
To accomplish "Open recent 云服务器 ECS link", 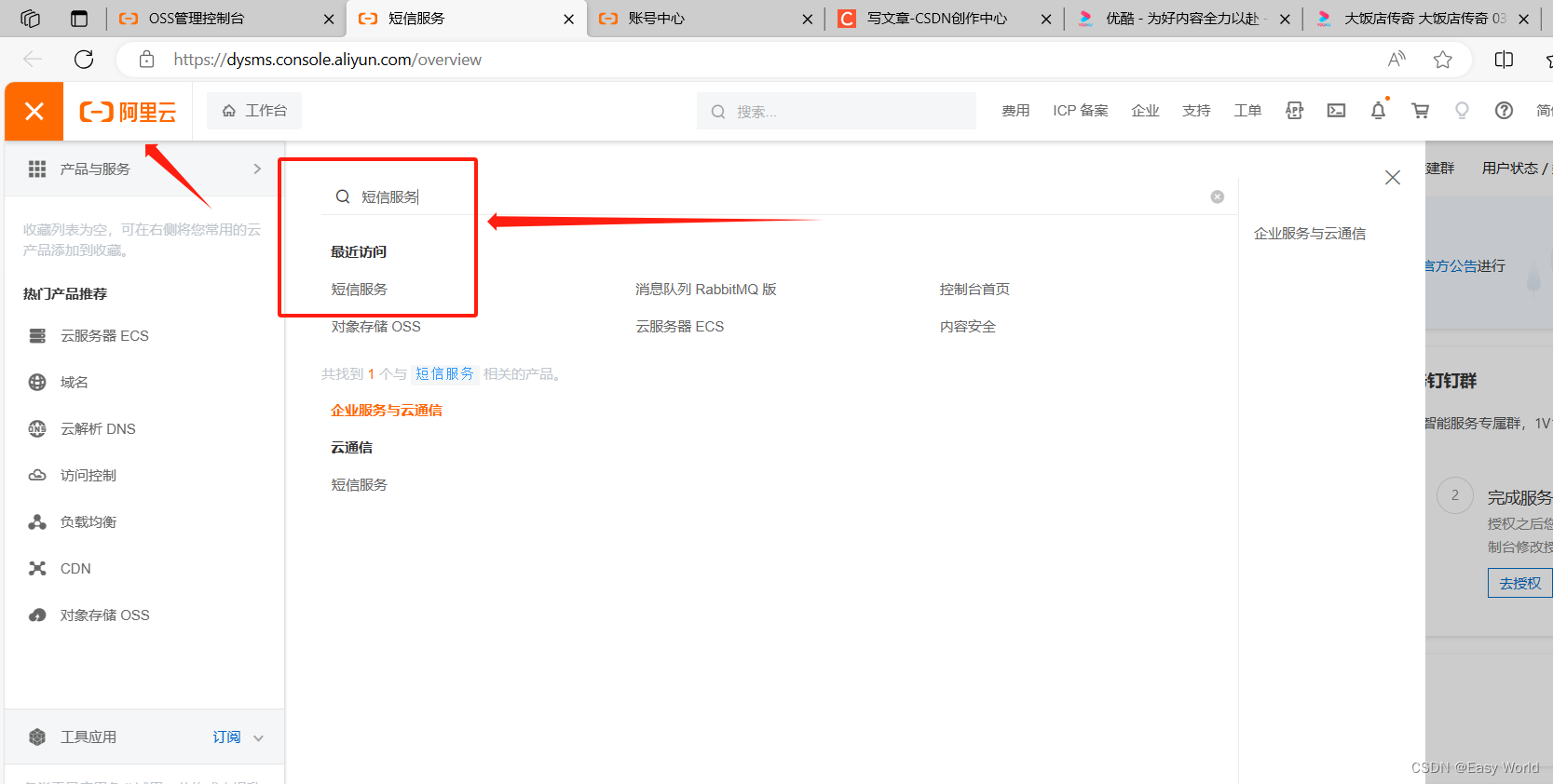I will 679,326.
